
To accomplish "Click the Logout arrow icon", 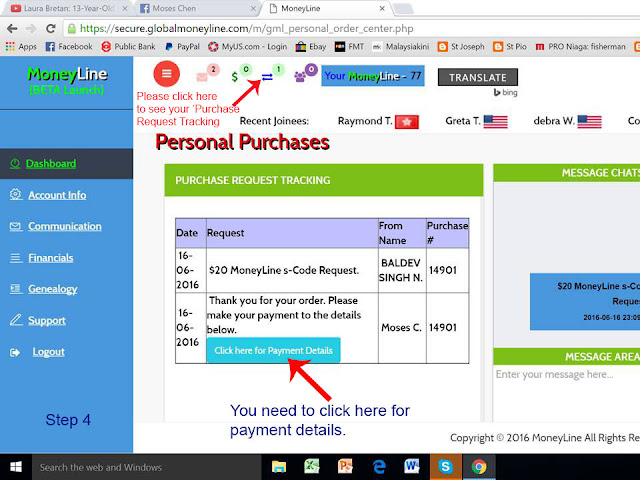I will coord(15,352).
